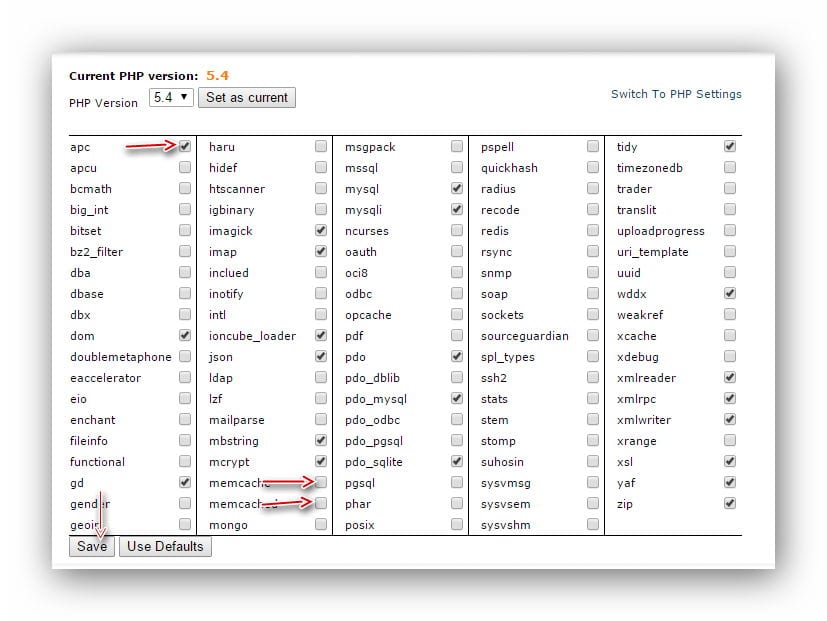Uncheck the pdo checkbox
The image size is (827, 621).
457,356
